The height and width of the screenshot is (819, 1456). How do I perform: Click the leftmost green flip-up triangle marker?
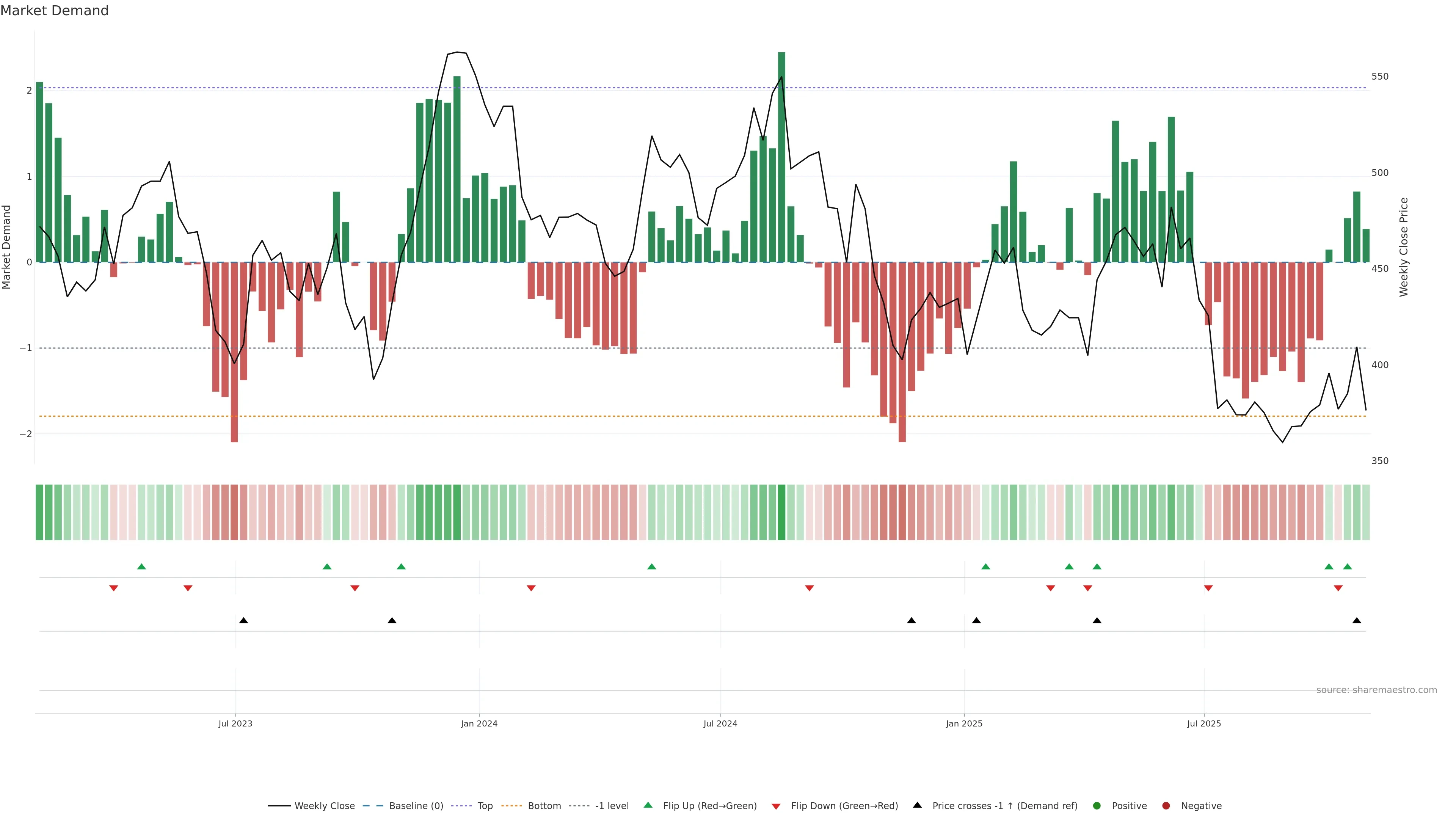tap(142, 566)
